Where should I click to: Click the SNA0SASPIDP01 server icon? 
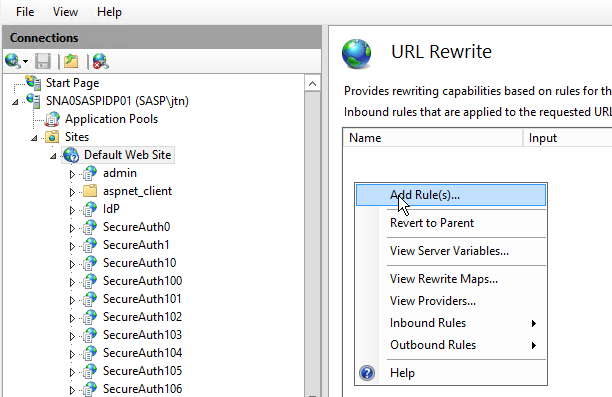pyautogui.click(x=33, y=101)
